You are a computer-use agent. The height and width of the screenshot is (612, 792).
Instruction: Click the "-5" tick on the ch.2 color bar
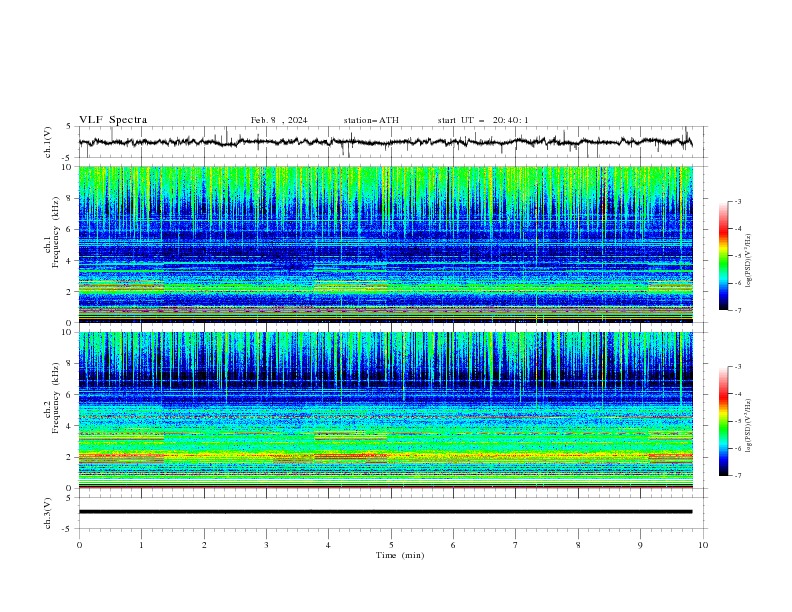738,421
